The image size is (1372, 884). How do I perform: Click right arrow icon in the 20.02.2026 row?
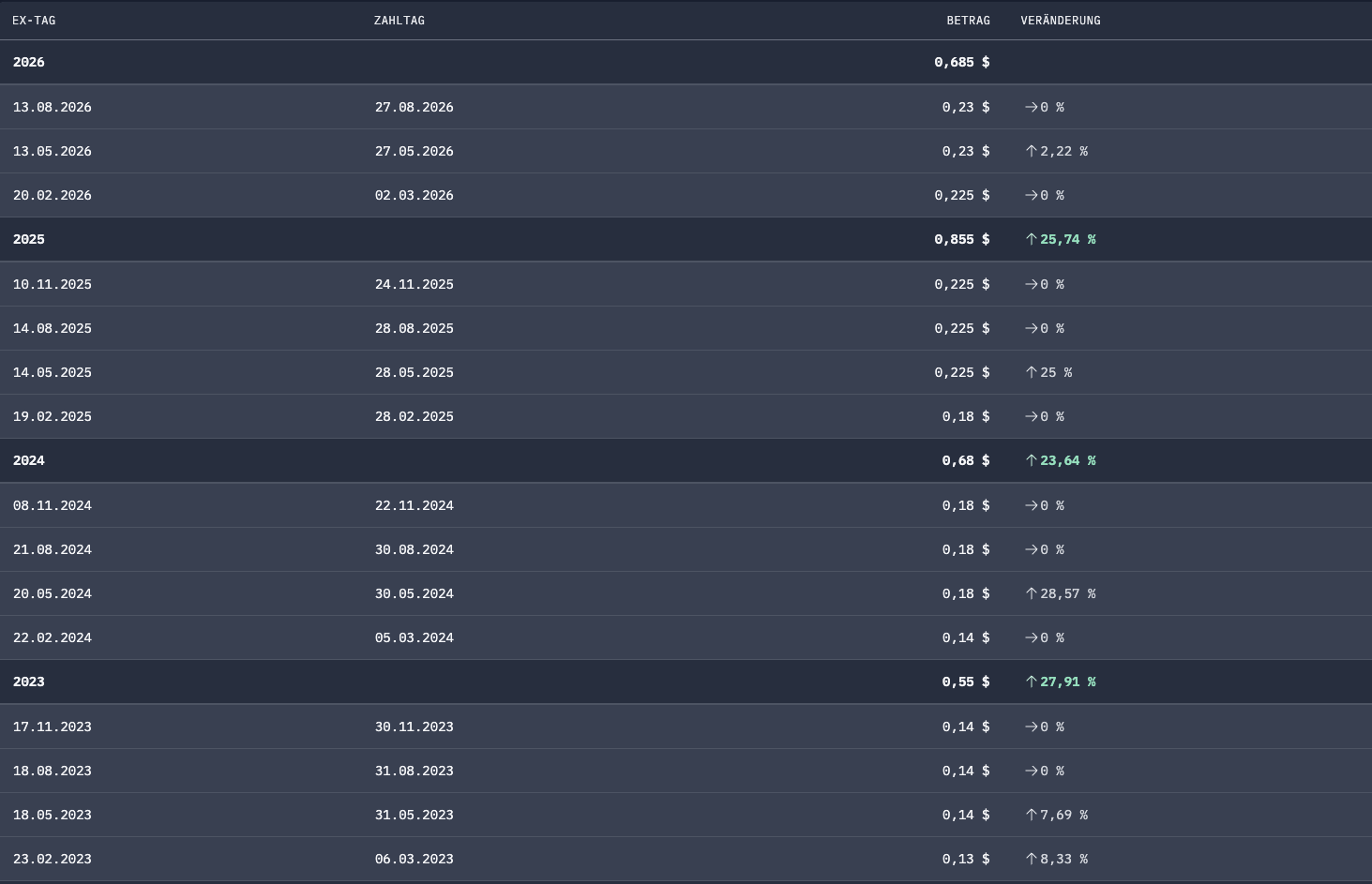pos(1031,195)
